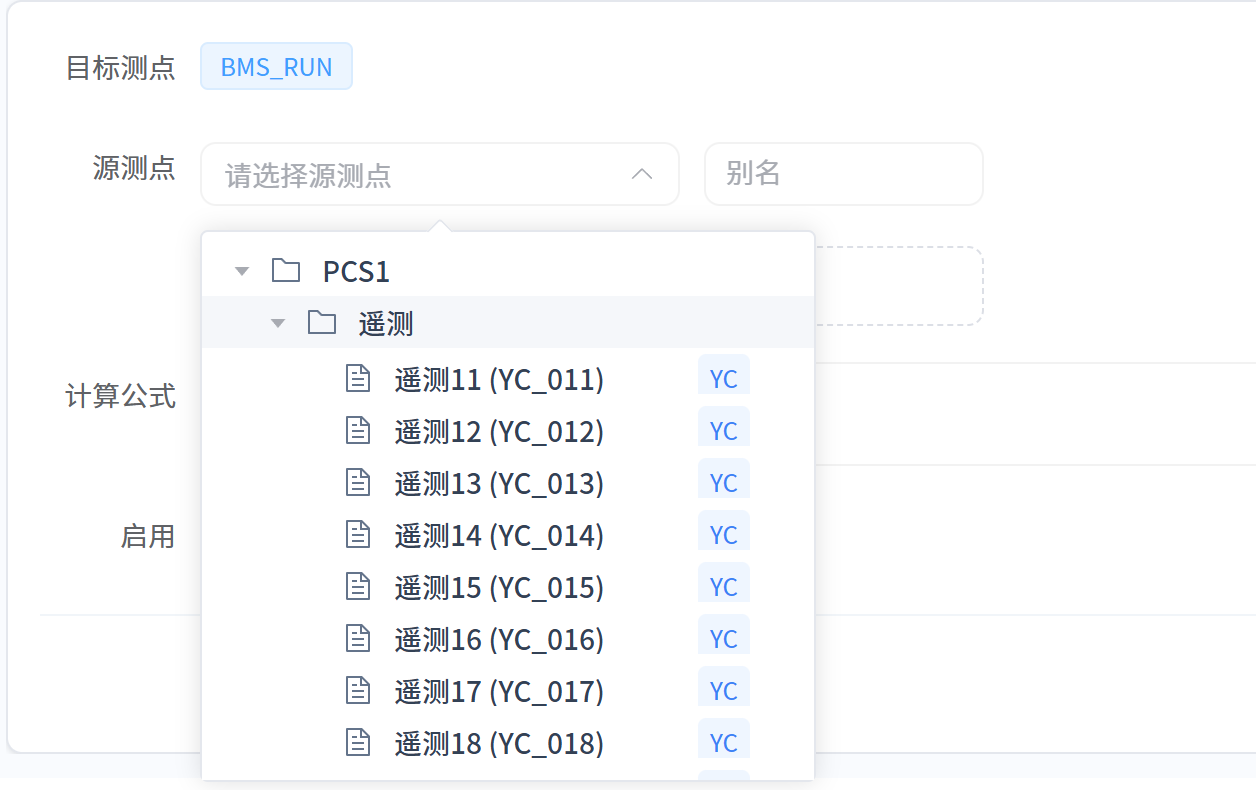1256x790 pixels.
Task: Click the document icon beside 遥测11
Action: [x=358, y=379]
